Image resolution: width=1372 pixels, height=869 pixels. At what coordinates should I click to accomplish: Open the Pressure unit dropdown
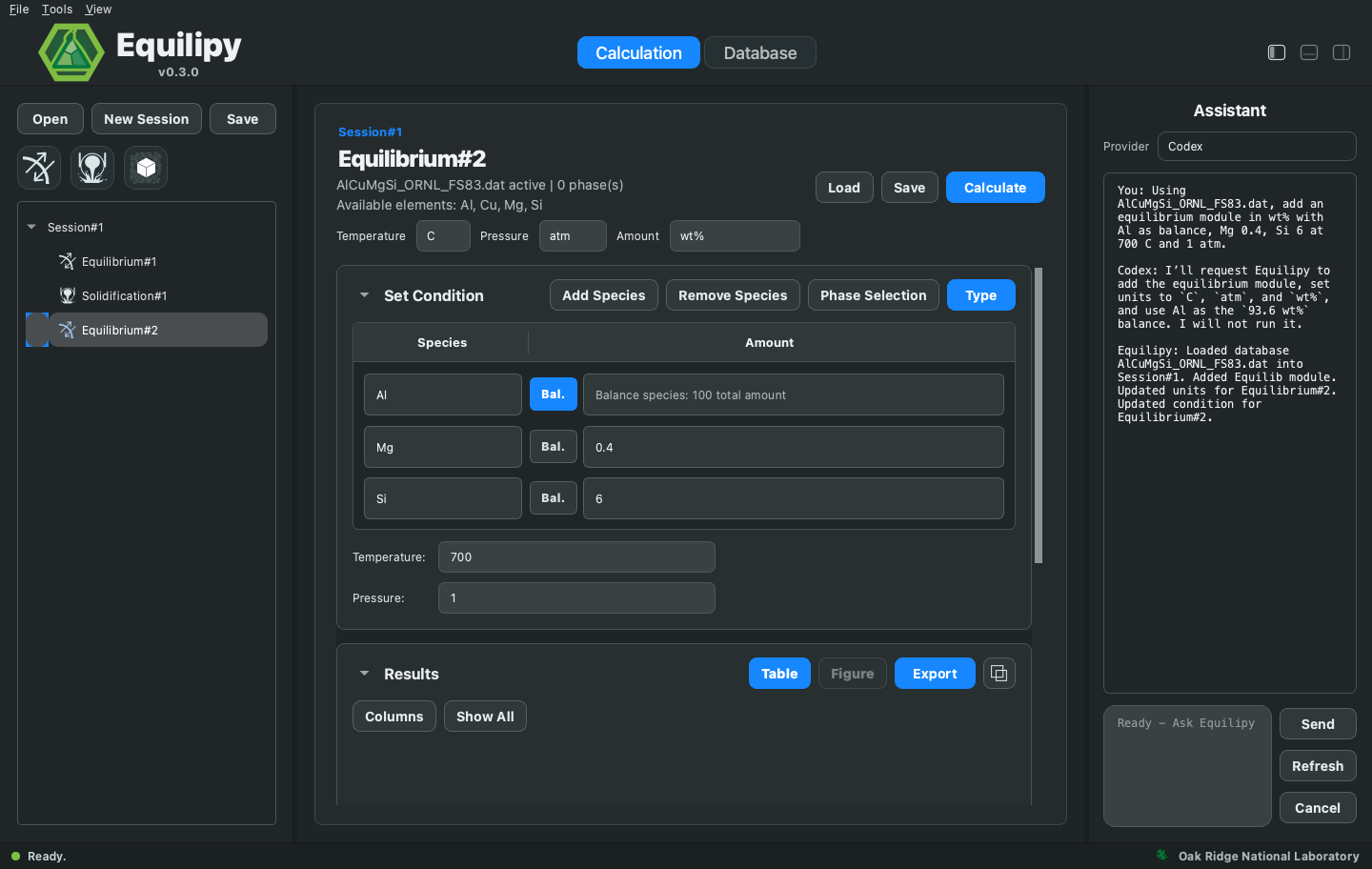573,236
